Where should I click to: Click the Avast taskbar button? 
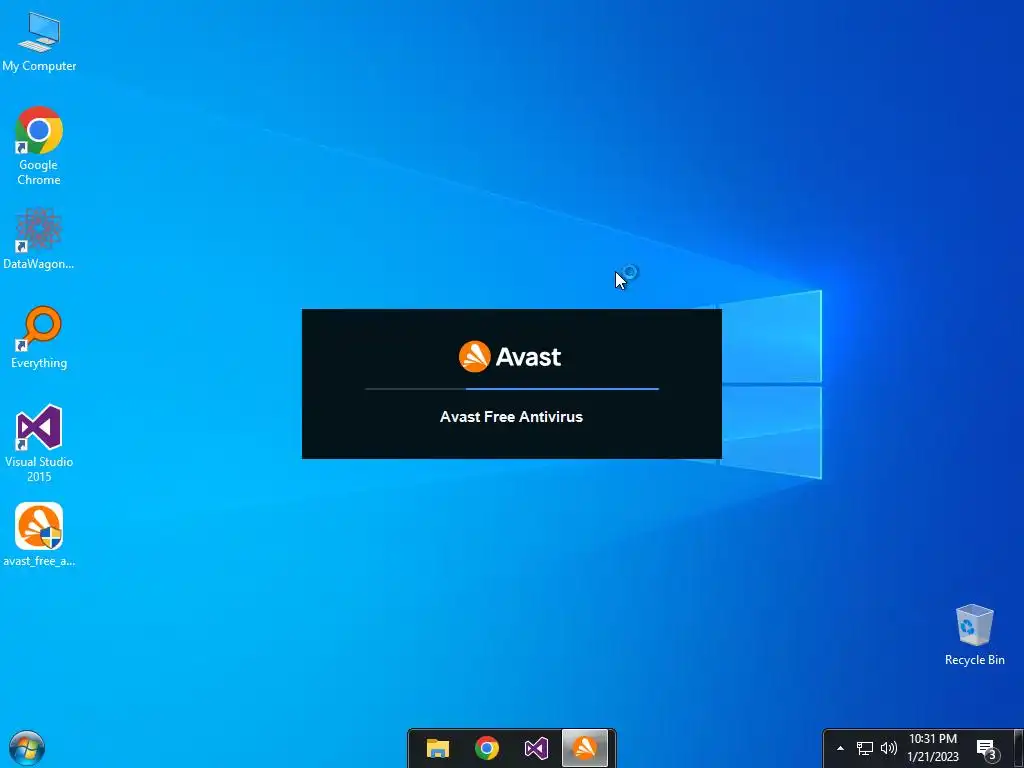click(584, 748)
